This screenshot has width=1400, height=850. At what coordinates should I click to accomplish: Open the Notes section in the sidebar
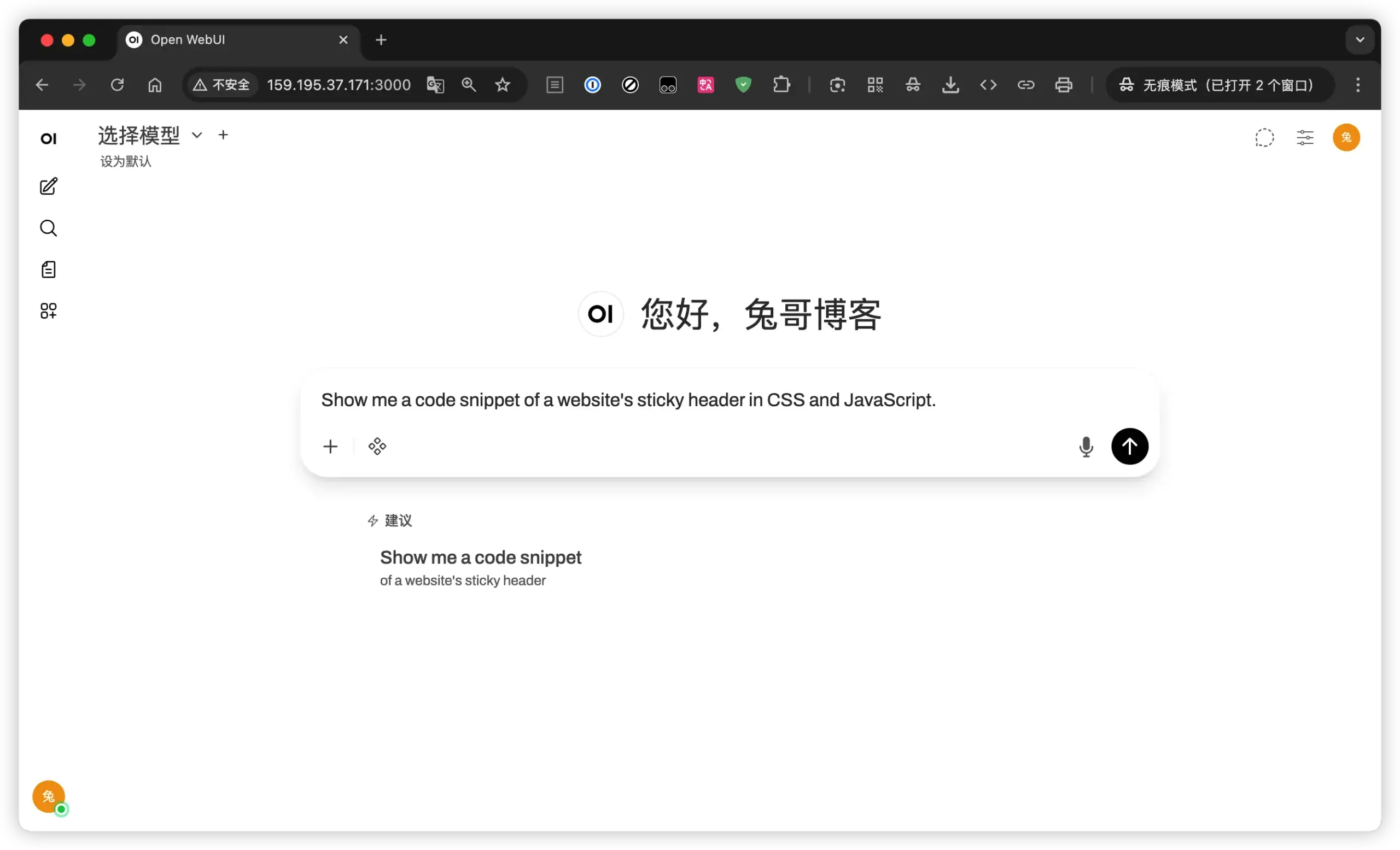pyautogui.click(x=48, y=269)
